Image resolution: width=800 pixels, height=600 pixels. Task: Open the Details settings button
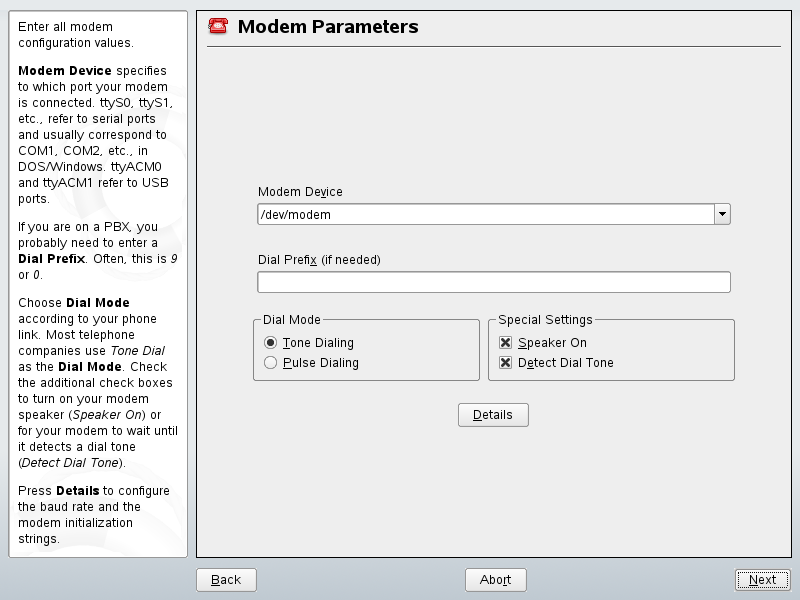(x=493, y=415)
